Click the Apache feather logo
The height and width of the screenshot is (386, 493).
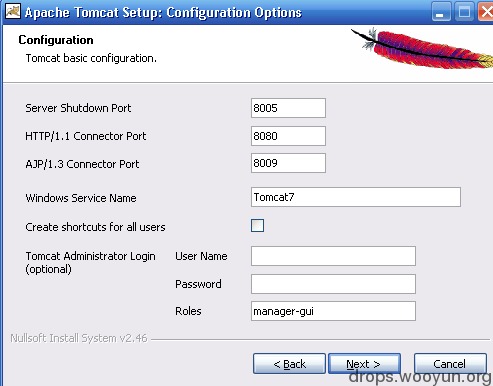pyautogui.click(x=422, y=49)
